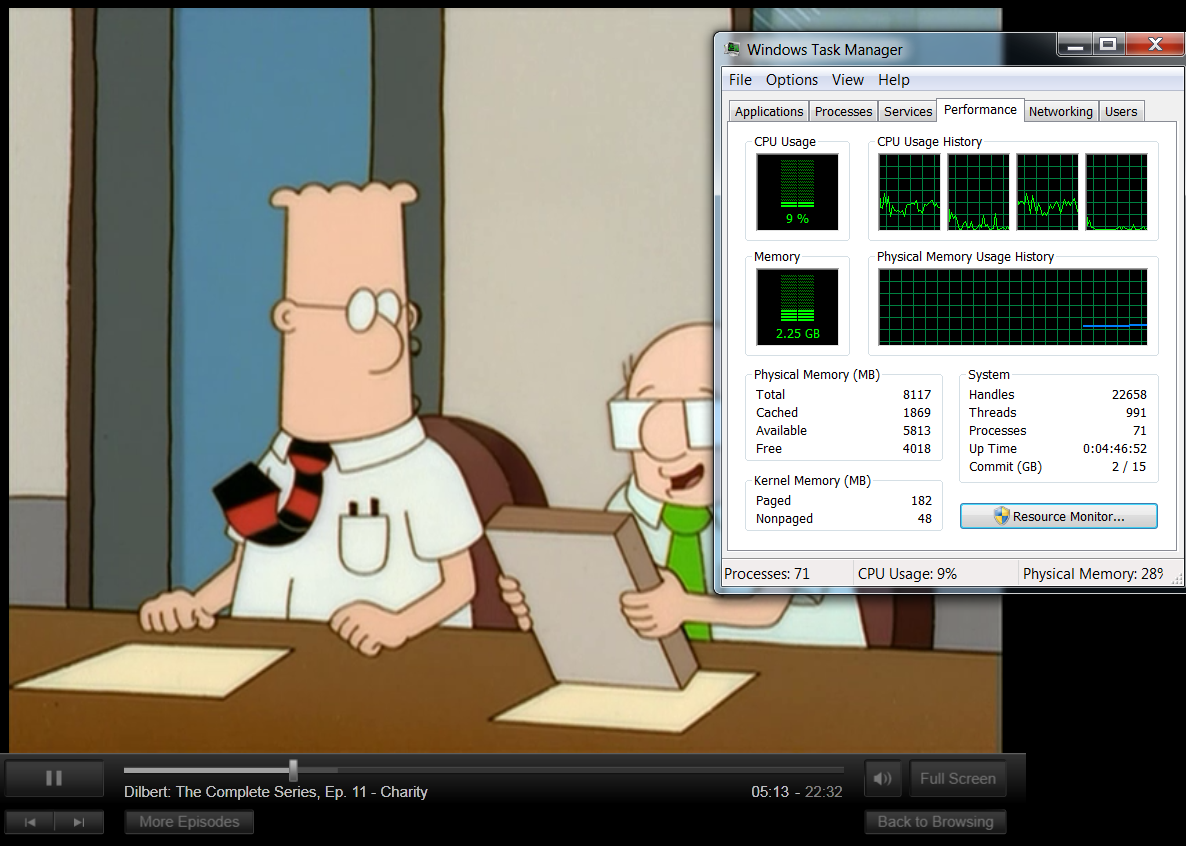Open the Help menu in Task Manager
Viewport: 1186px width, 846px height.
(893, 79)
